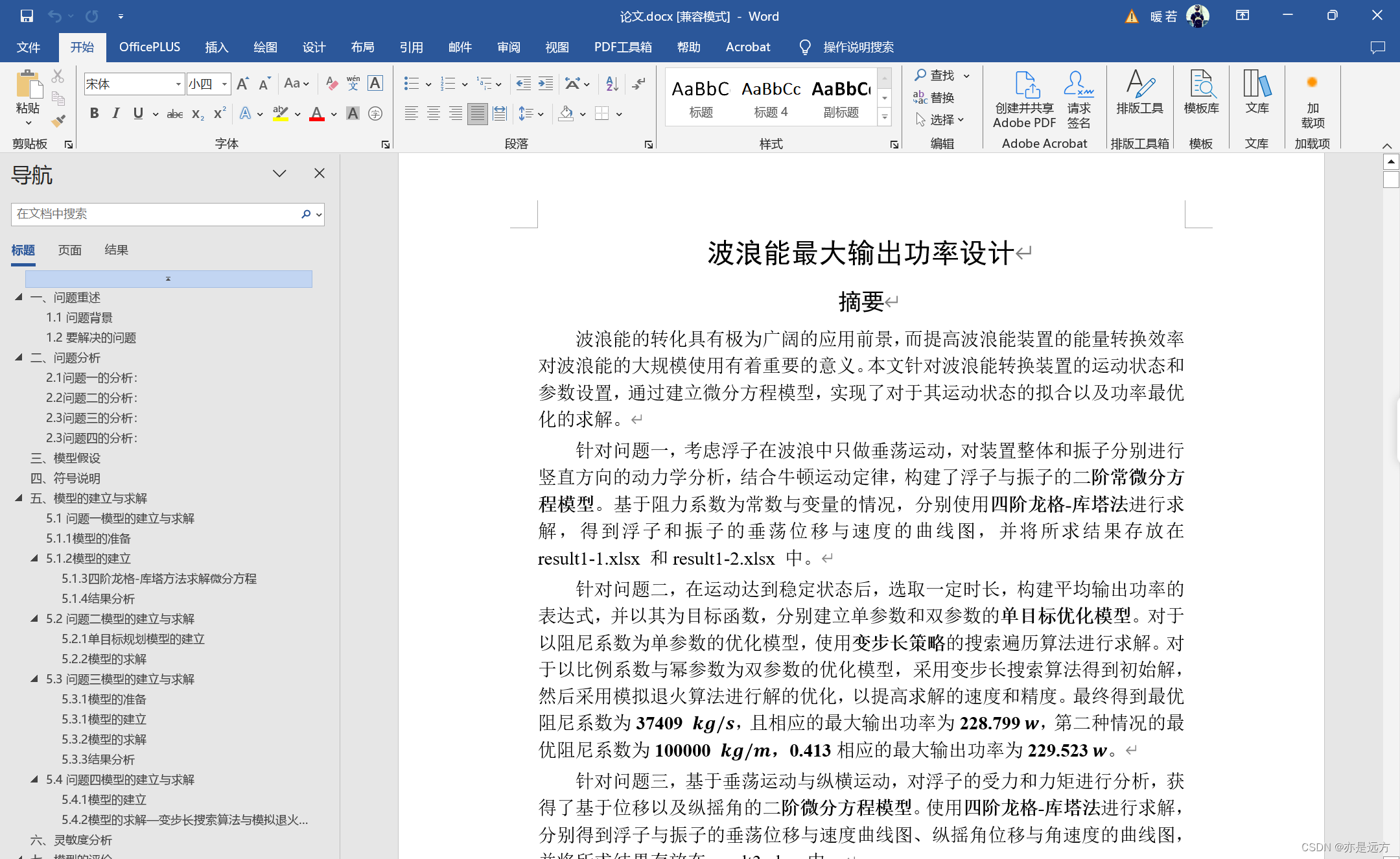
Task: Click the Sort paragraphs A-Z icon
Action: (611, 83)
